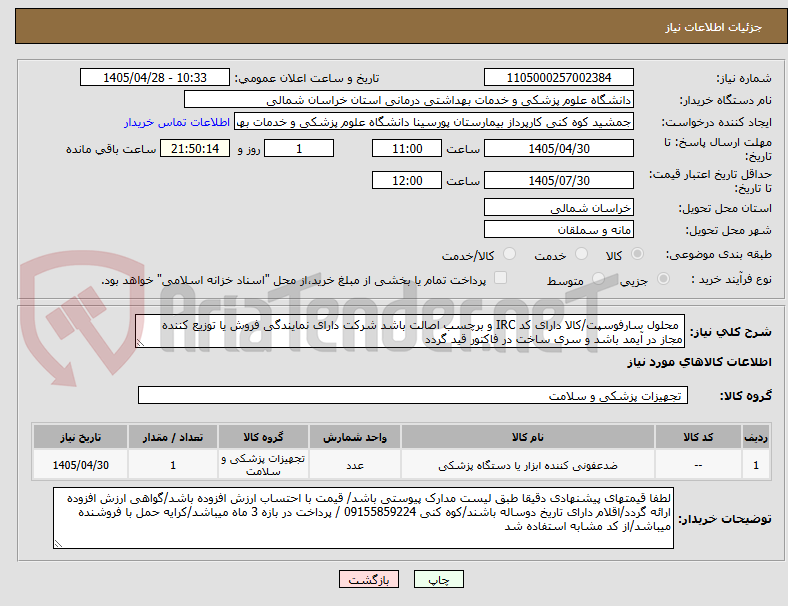Click the buyer organization name field
This screenshot has width=788, height=606.
click(x=409, y=100)
